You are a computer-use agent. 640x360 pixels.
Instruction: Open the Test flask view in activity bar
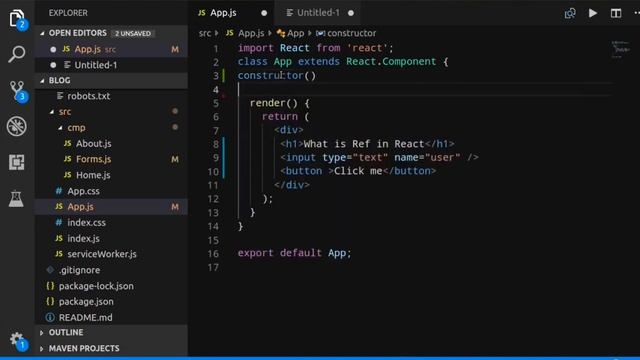[16, 199]
